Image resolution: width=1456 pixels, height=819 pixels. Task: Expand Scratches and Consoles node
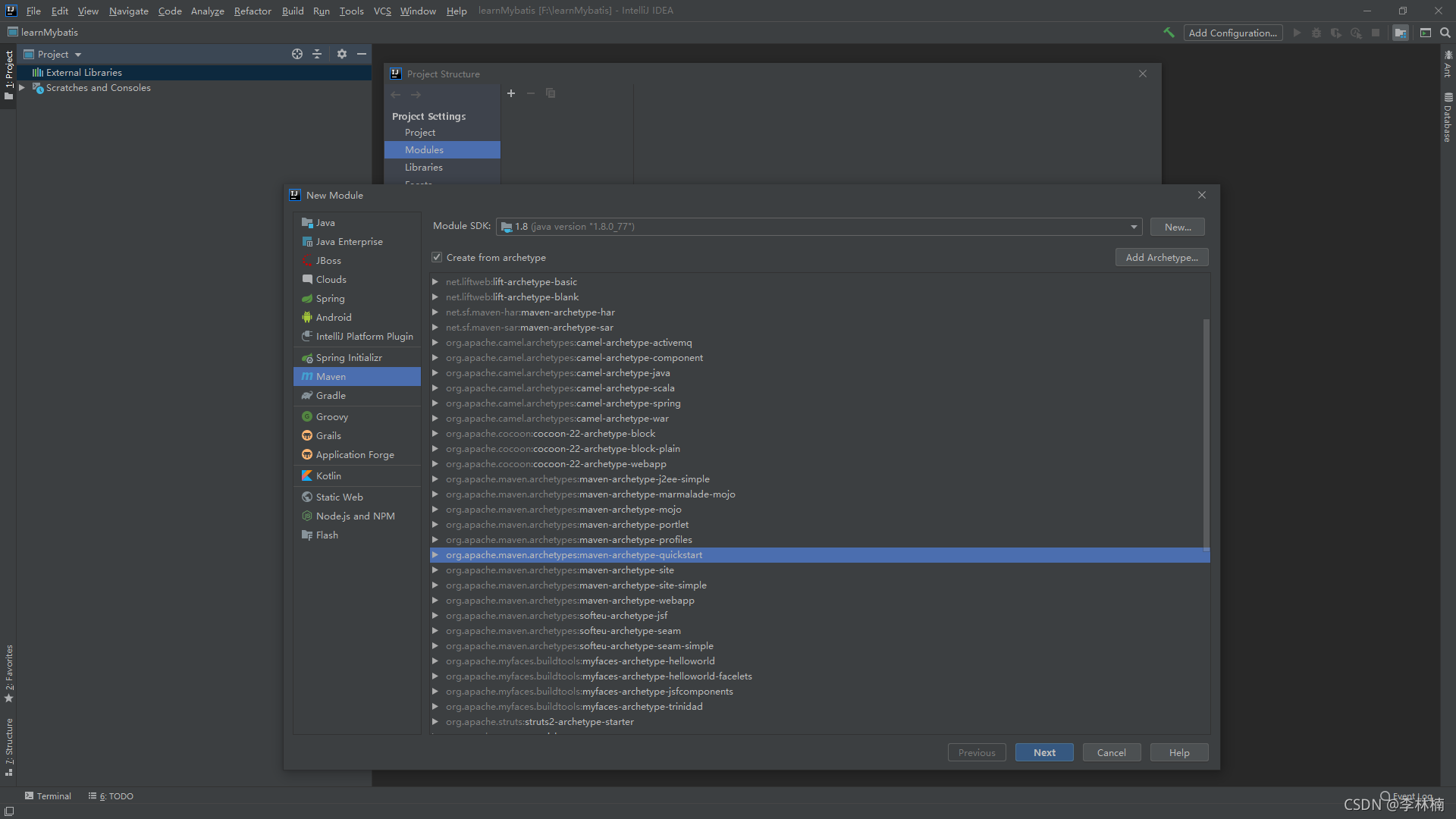click(22, 88)
